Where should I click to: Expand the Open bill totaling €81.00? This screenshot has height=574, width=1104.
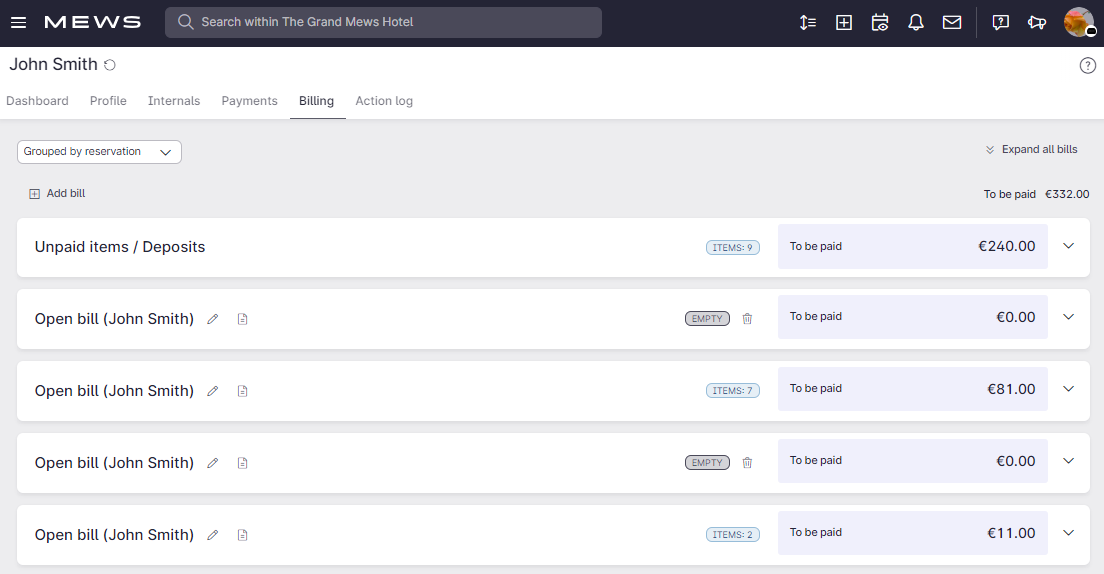pyautogui.click(x=1068, y=389)
